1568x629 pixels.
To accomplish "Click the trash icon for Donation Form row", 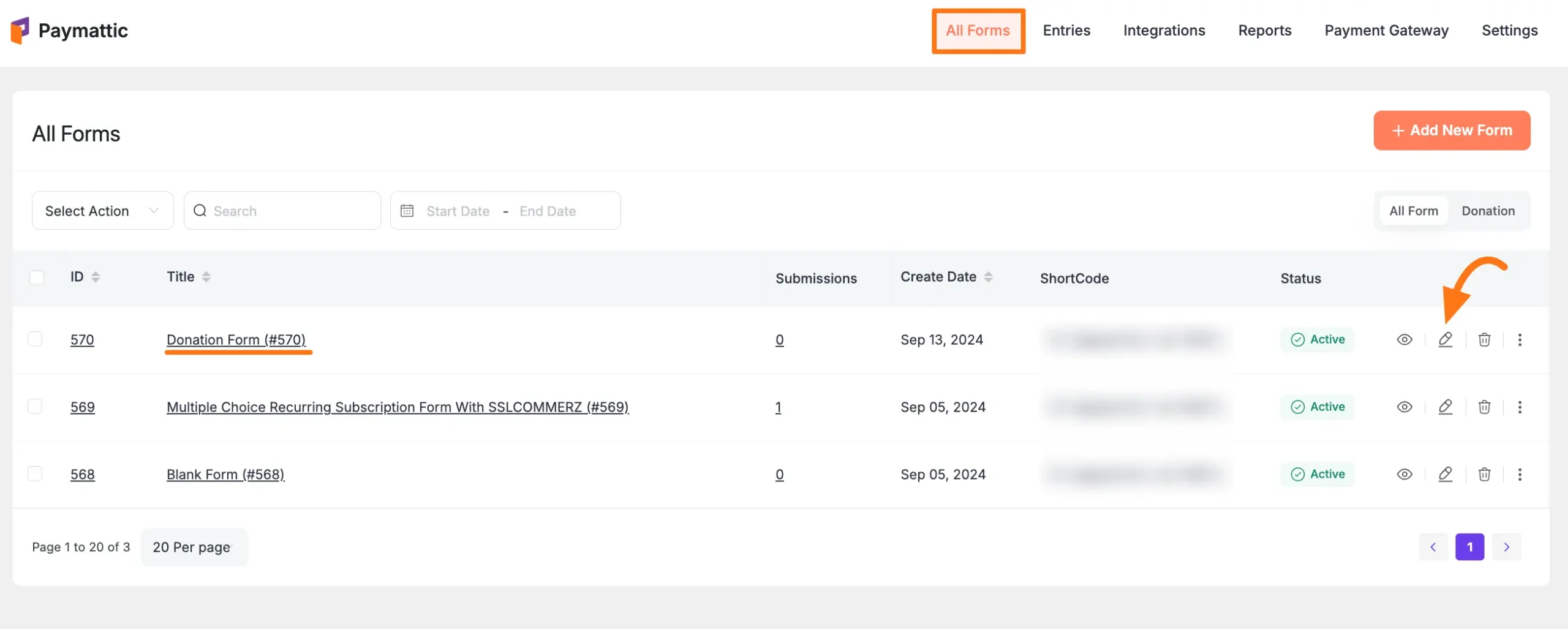I will (1484, 339).
